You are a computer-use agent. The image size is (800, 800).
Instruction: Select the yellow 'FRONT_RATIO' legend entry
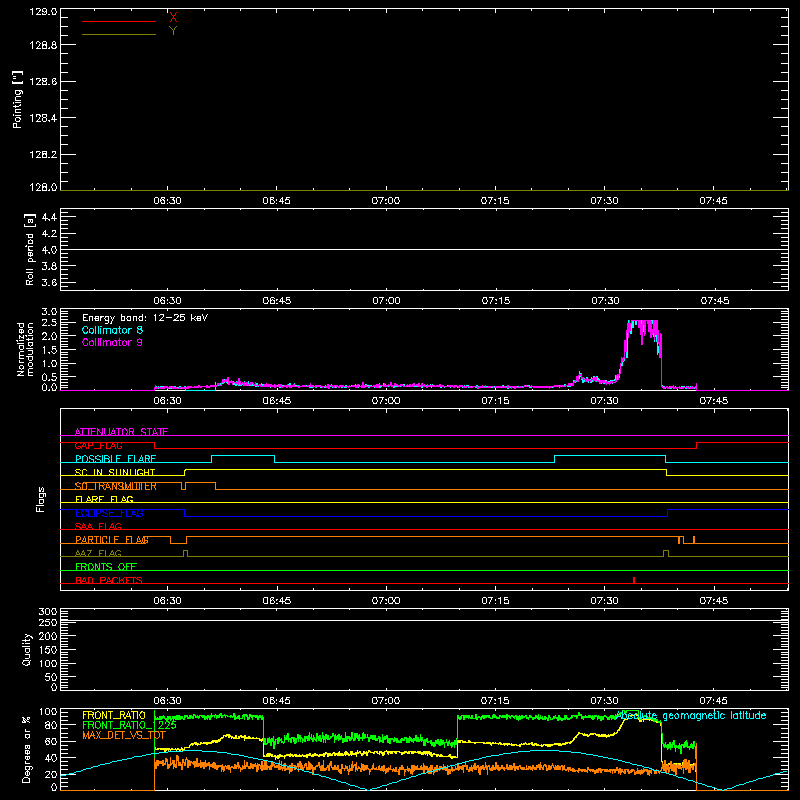click(x=114, y=715)
